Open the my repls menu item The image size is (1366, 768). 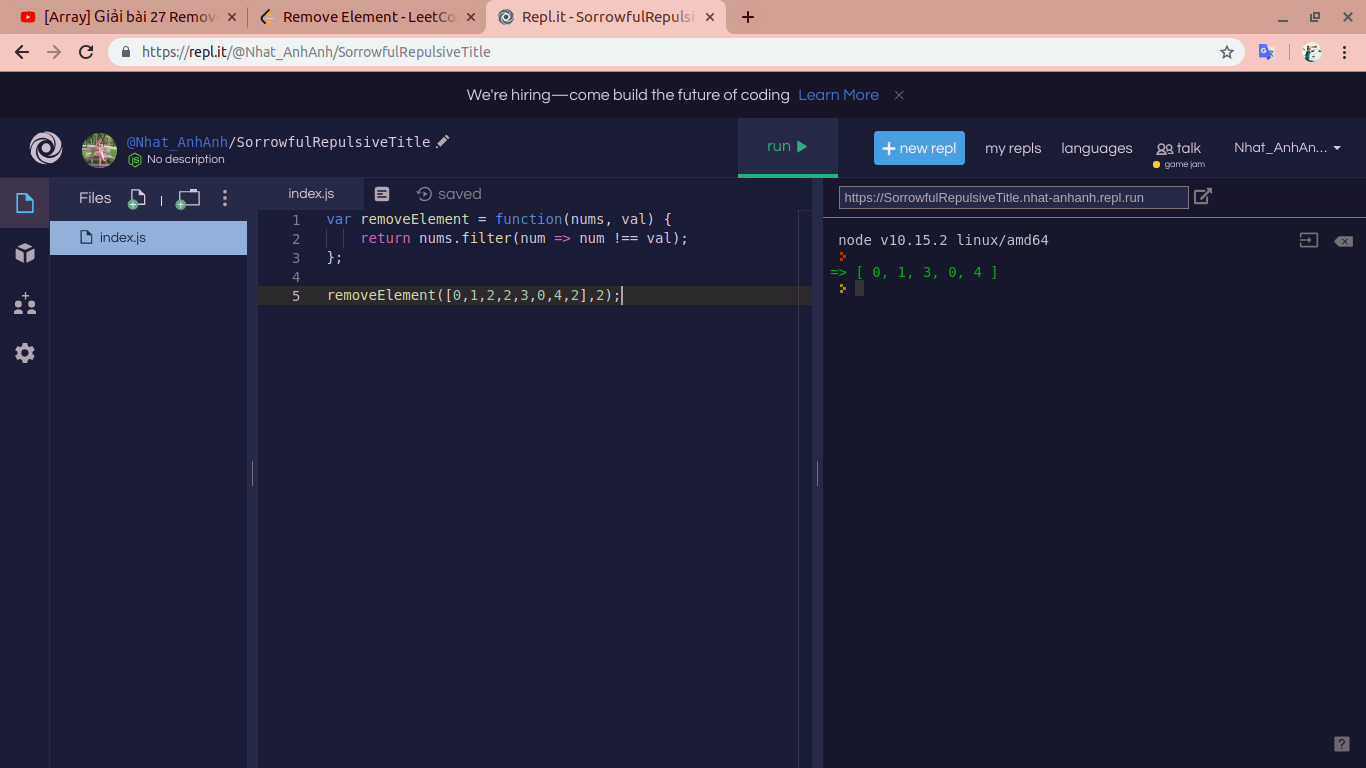point(1013,148)
